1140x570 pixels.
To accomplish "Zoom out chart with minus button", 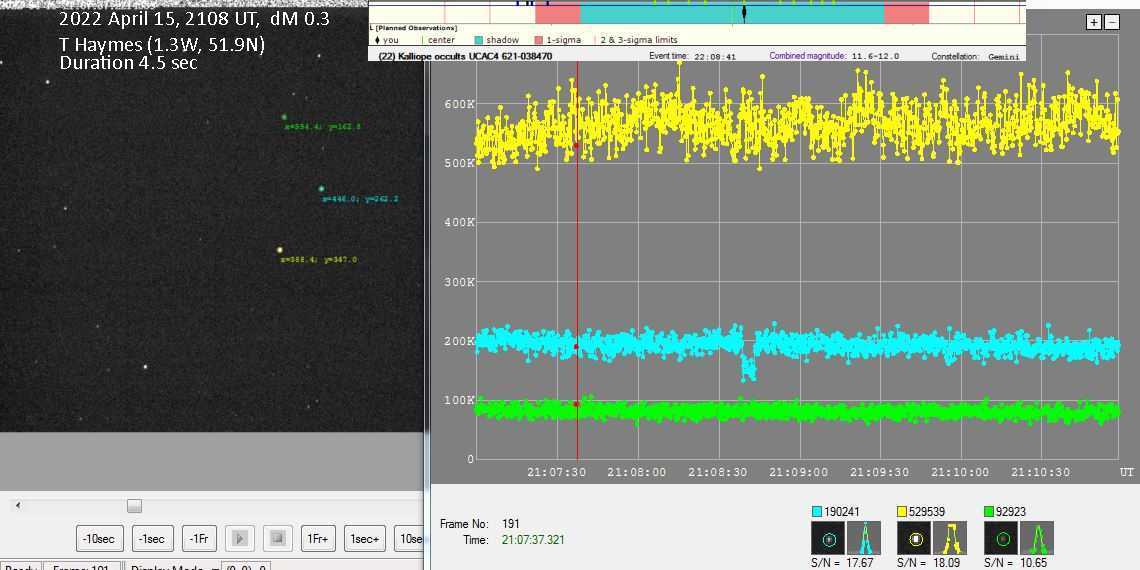I will click(x=1111, y=22).
